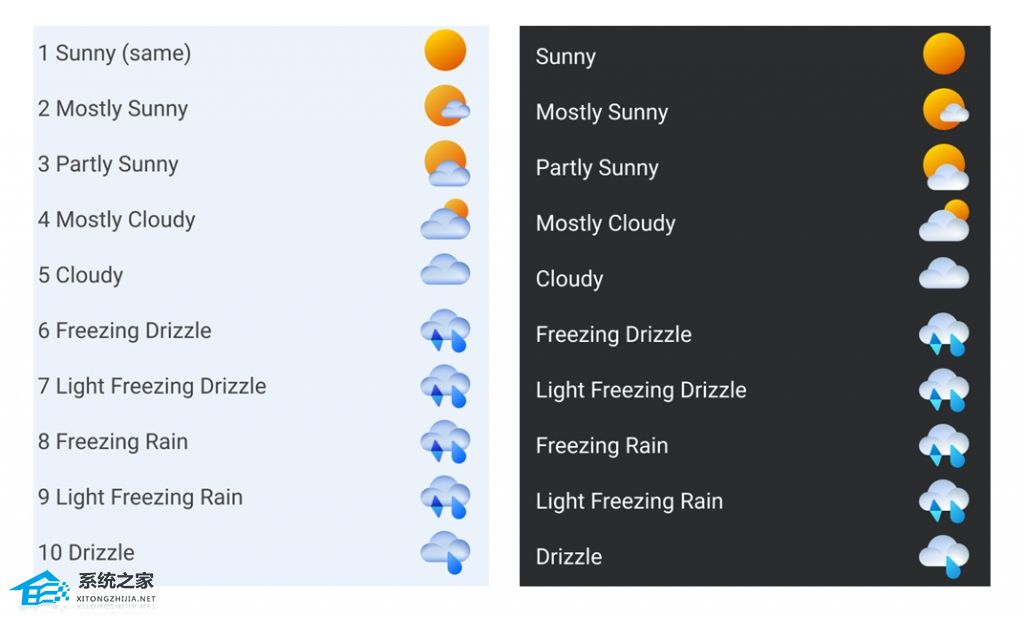This screenshot has width=1024, height=617.
Task: Click the Mostly Sunny icon in the light panel
Action: point(446,106)
